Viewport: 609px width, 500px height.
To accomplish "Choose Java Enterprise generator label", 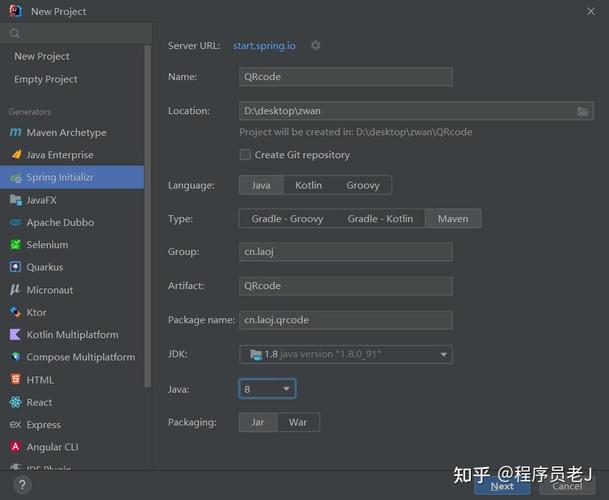I will (60, 155).
